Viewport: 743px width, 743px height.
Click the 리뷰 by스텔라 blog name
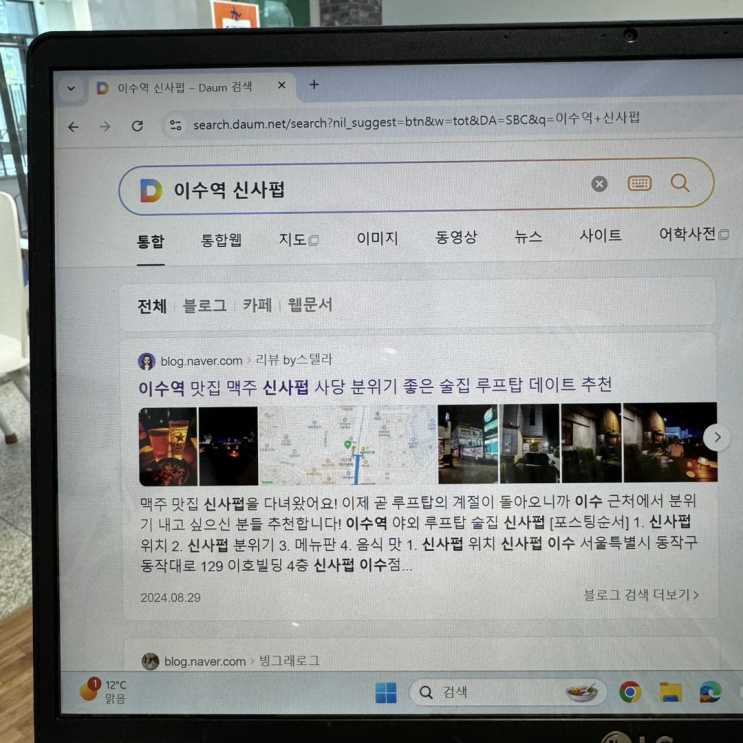tap(294, 360)
